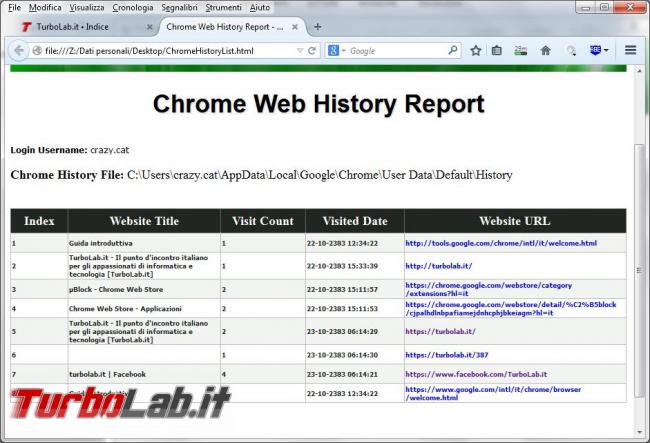650x443 pixels.
Task: Click the Login Username crazy.cat text
Action: (70, 150)
